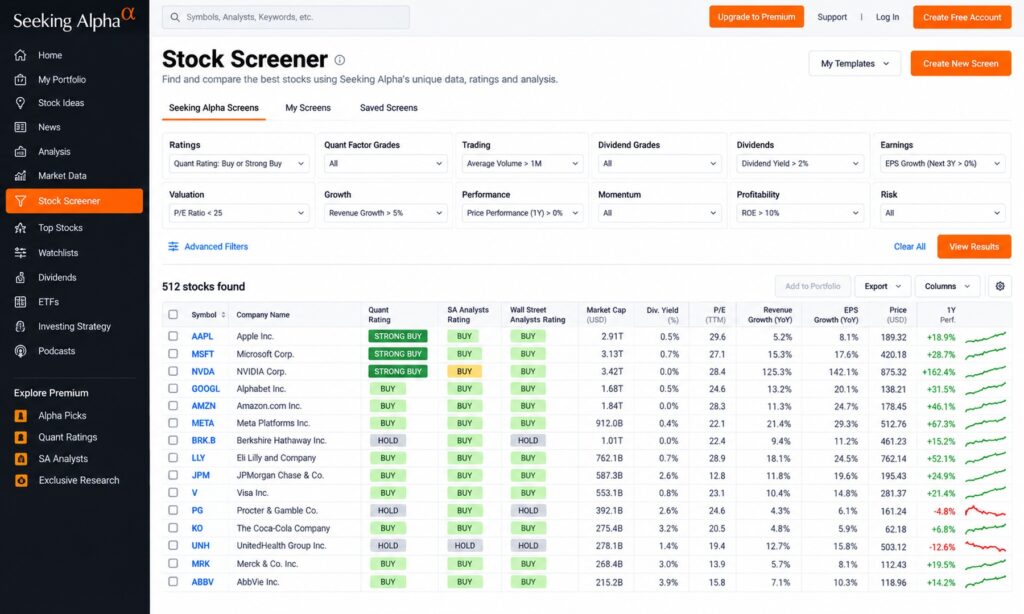Image resolution: width=1024 pixels, height=614 pixels.
Task: Sort by Symbol column arrows
Action: (x=223, y=315)
